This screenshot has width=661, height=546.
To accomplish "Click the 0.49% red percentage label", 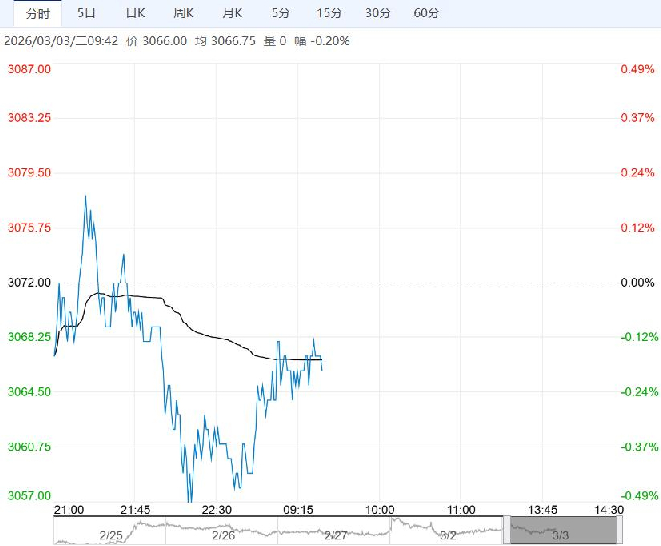I will tap(636, 69).
